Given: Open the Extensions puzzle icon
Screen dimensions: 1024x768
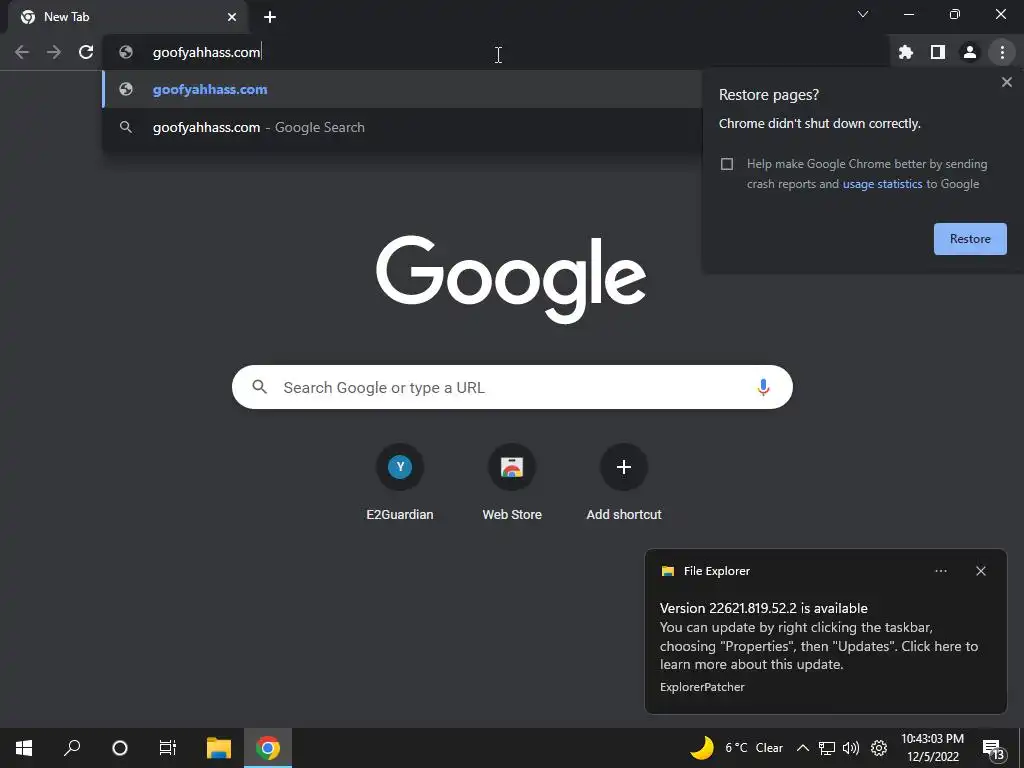Looking at the screenshot, I should [906, 52].
